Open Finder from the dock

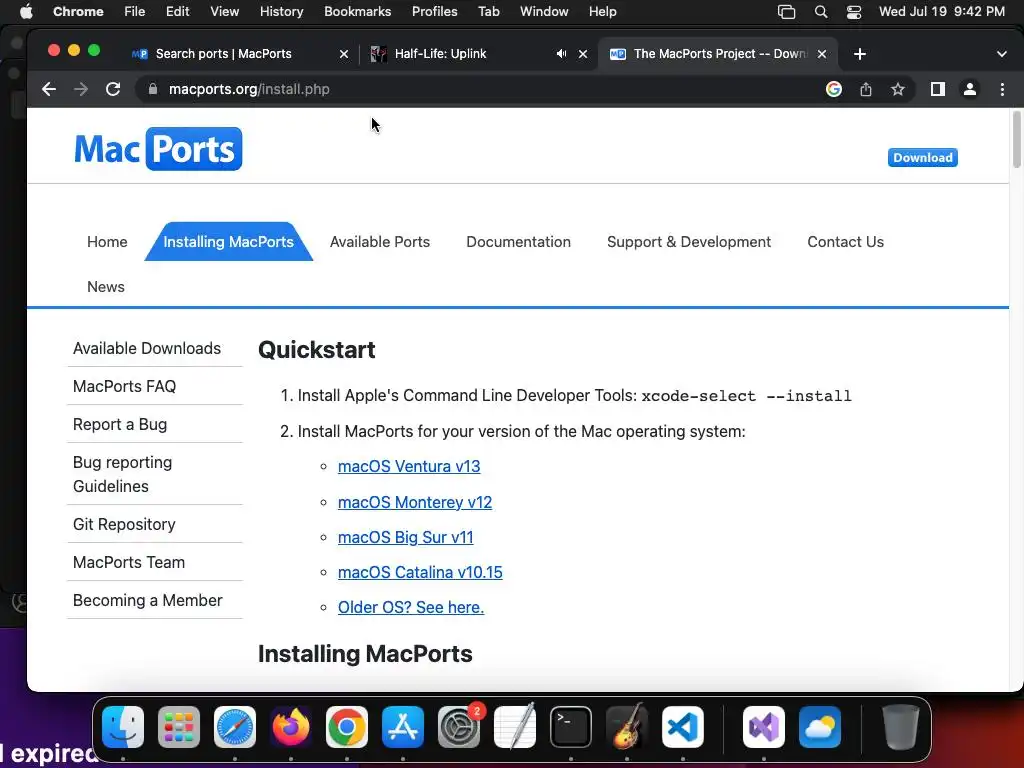click(x=123, y=727)
